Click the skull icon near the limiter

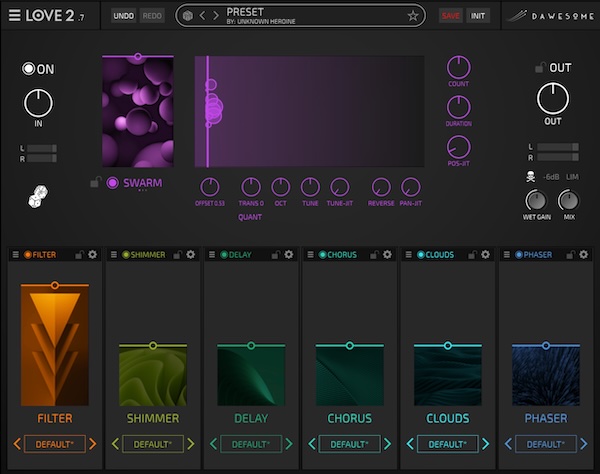(x=530, y=177)
